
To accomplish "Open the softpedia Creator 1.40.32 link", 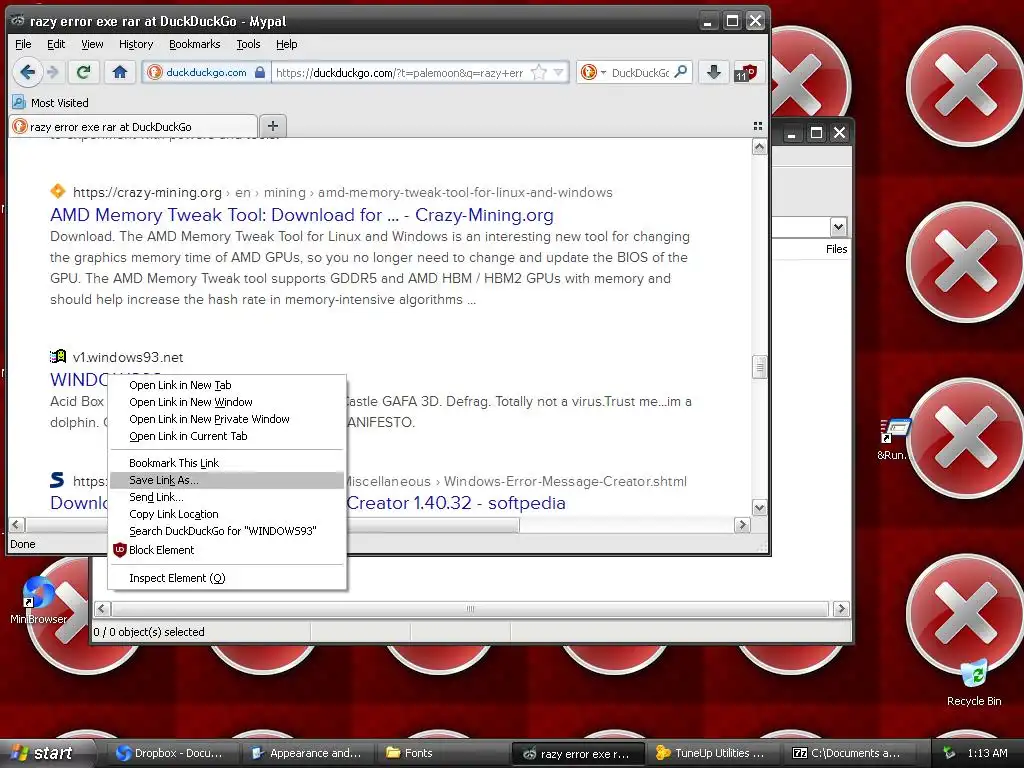I will click(x=456, y=503).
